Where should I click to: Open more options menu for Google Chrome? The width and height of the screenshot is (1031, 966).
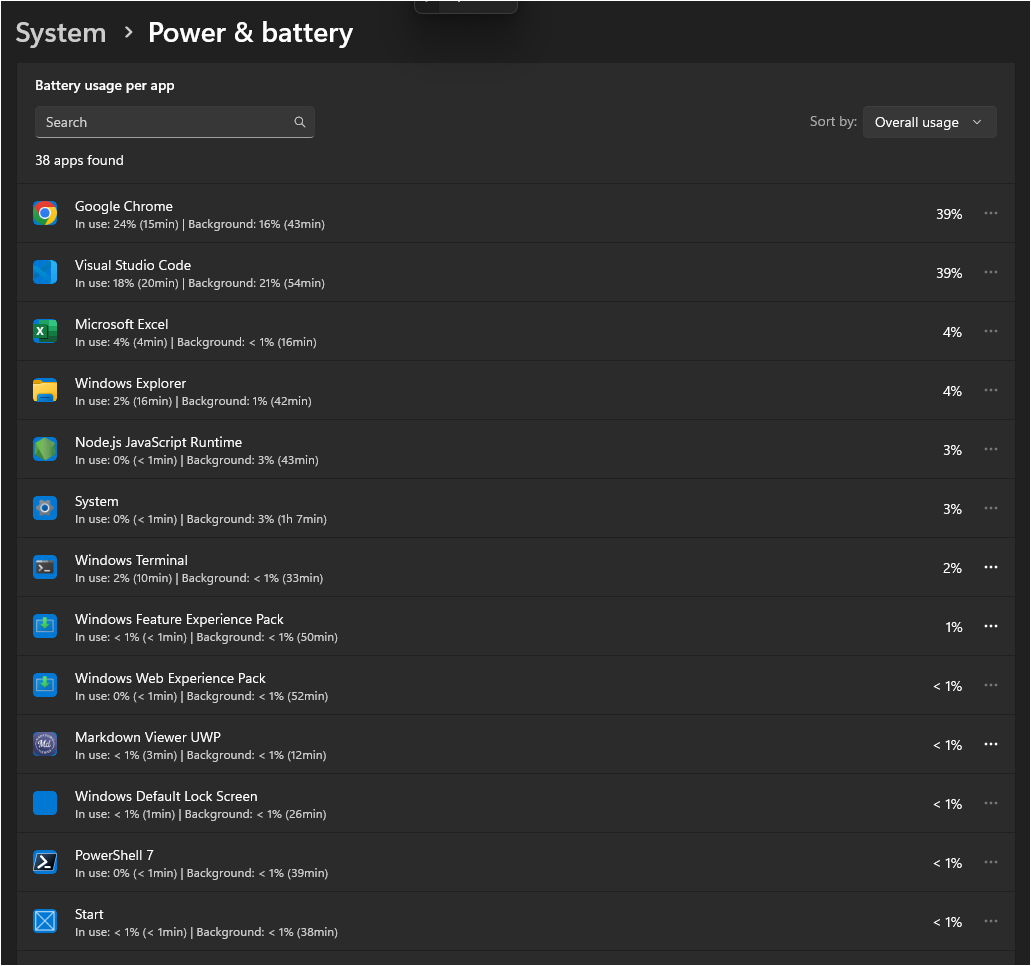click(990, 213)
